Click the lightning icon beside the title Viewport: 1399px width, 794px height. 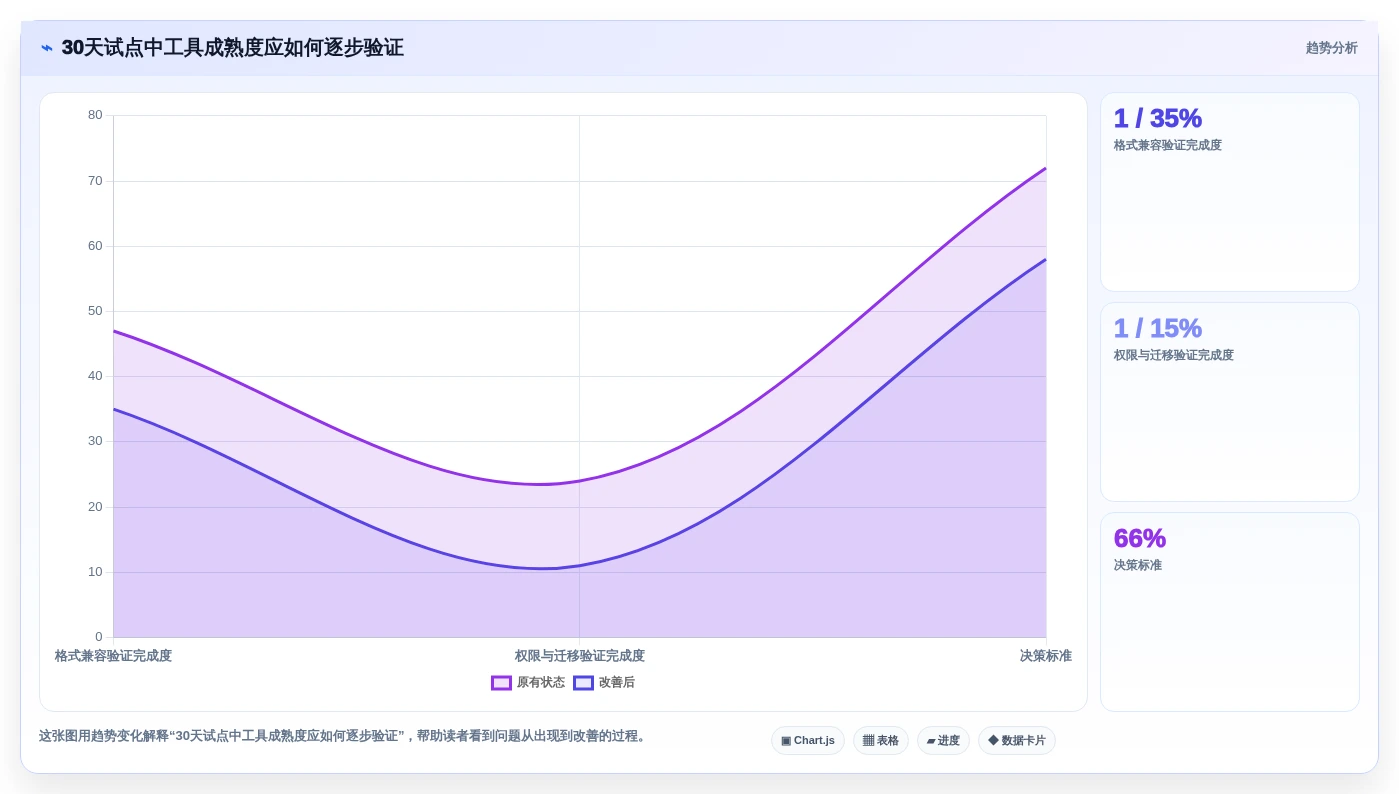47,48
